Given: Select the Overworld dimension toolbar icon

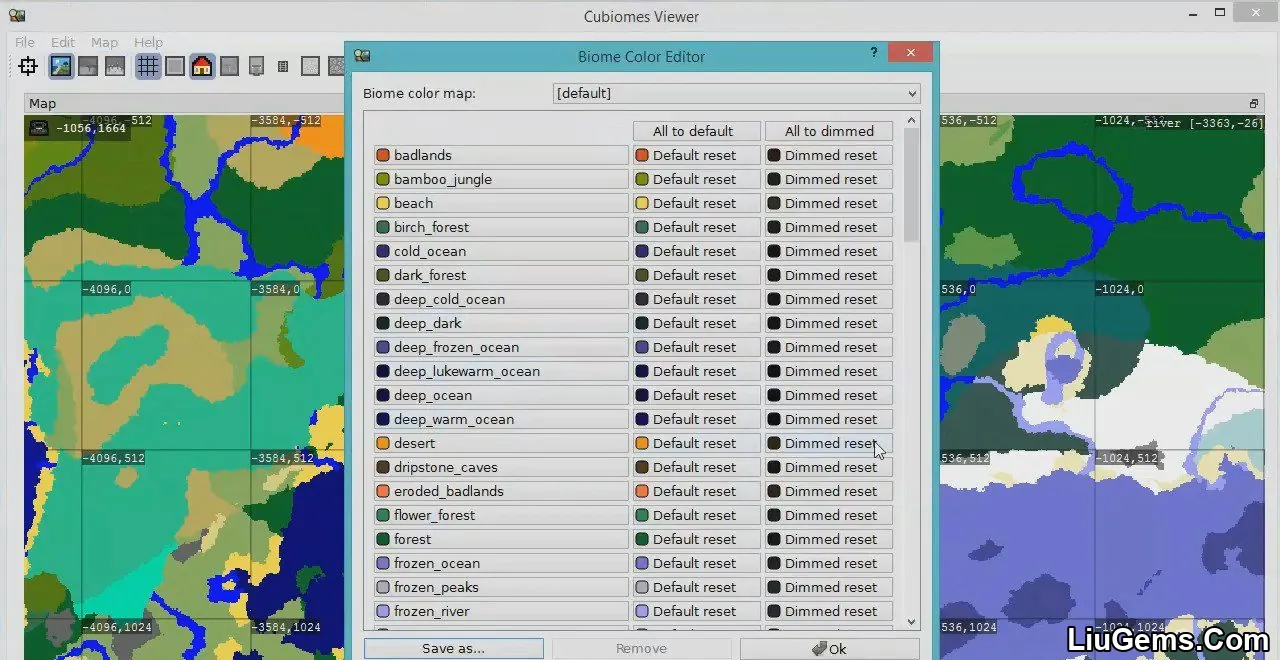Looking at the screenshot, I should point(61,67).
